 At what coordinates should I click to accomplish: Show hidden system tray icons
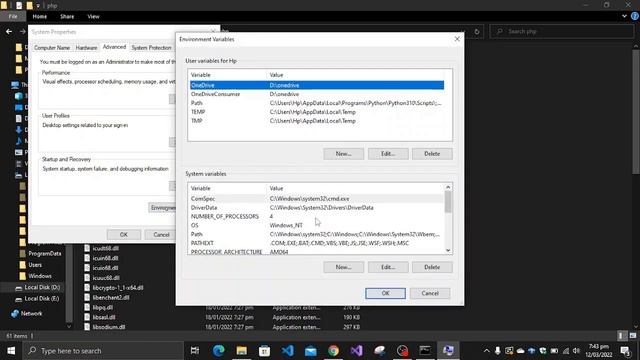point(487,351)
